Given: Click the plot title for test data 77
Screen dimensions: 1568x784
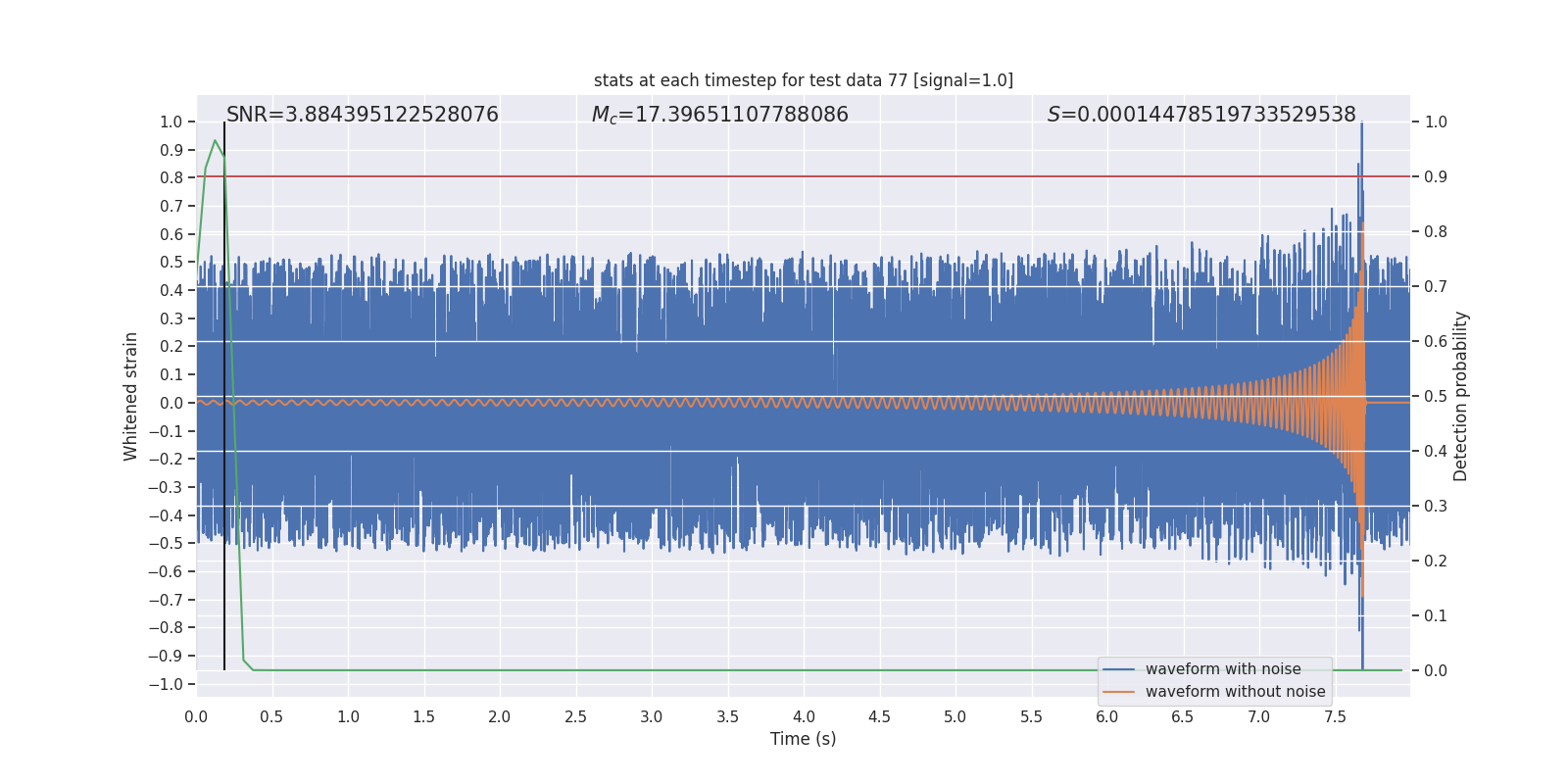Looking at the screenshot, I should click(803, 80).
